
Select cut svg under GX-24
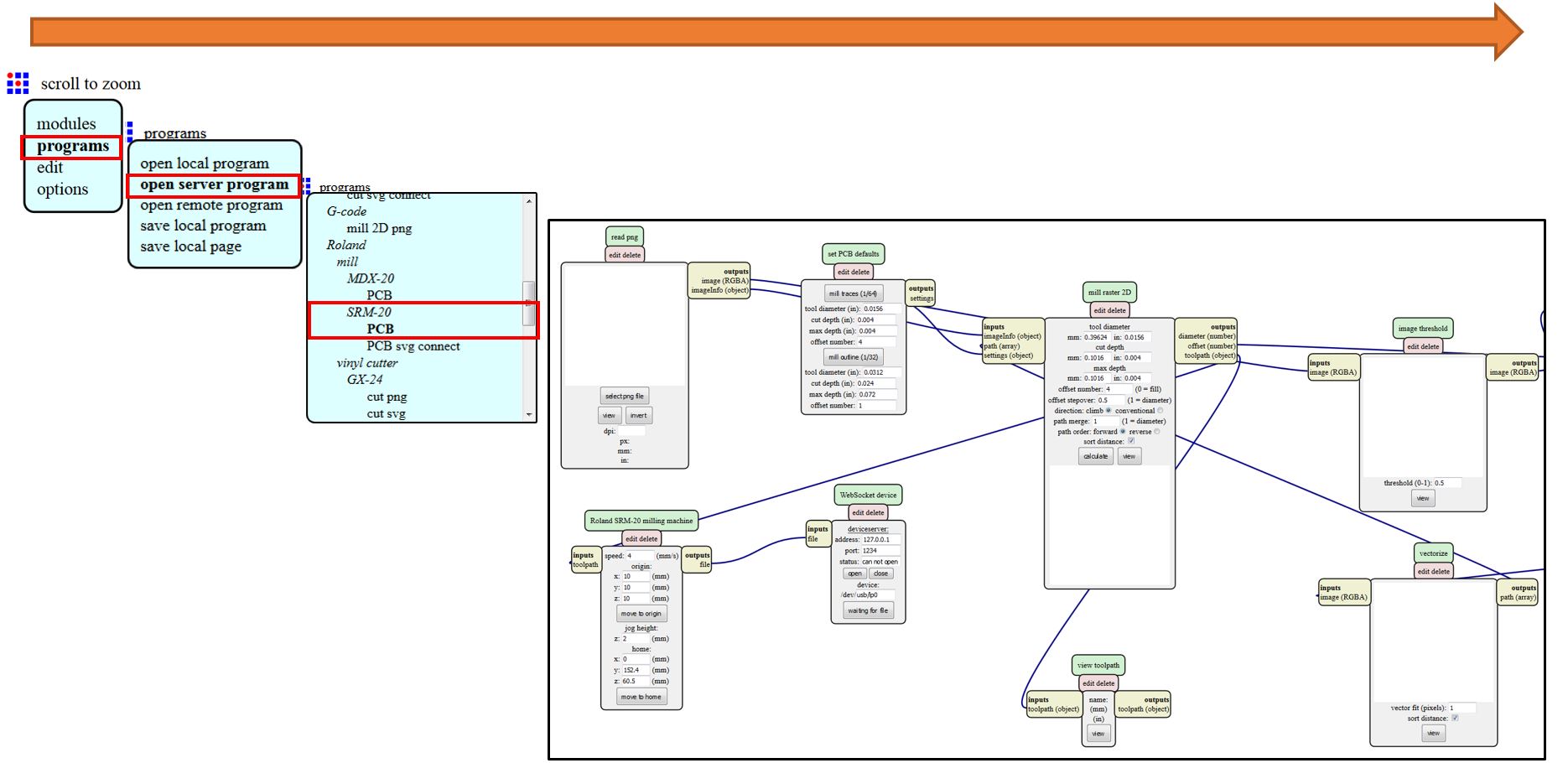[x=386, y=413]
